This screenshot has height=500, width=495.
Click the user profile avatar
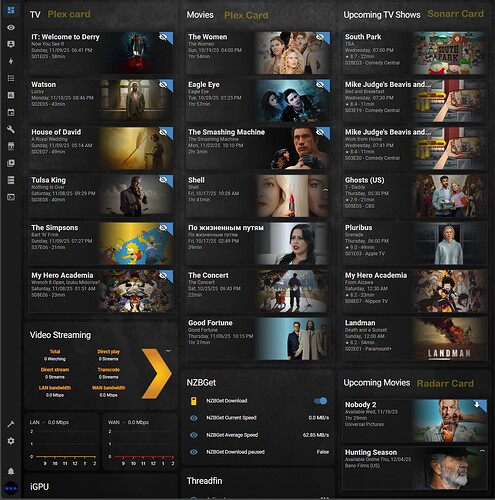(11, 488)
